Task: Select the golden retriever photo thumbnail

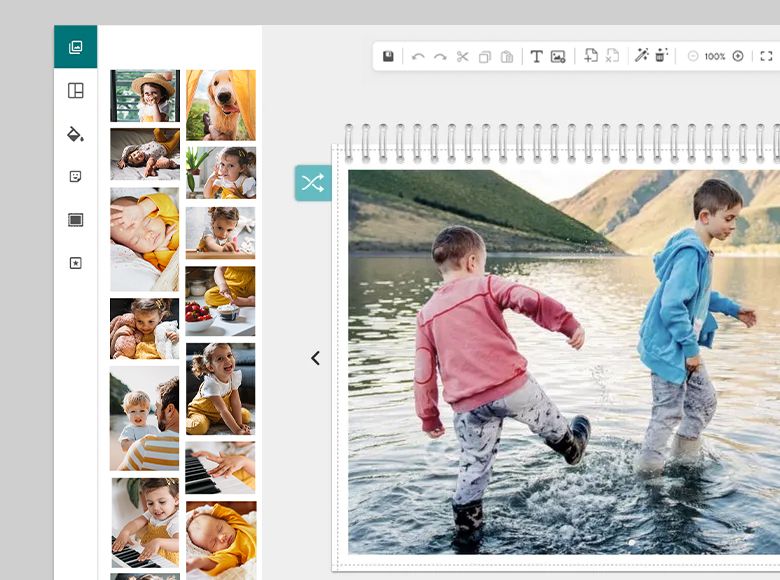Action: point(220,104)
